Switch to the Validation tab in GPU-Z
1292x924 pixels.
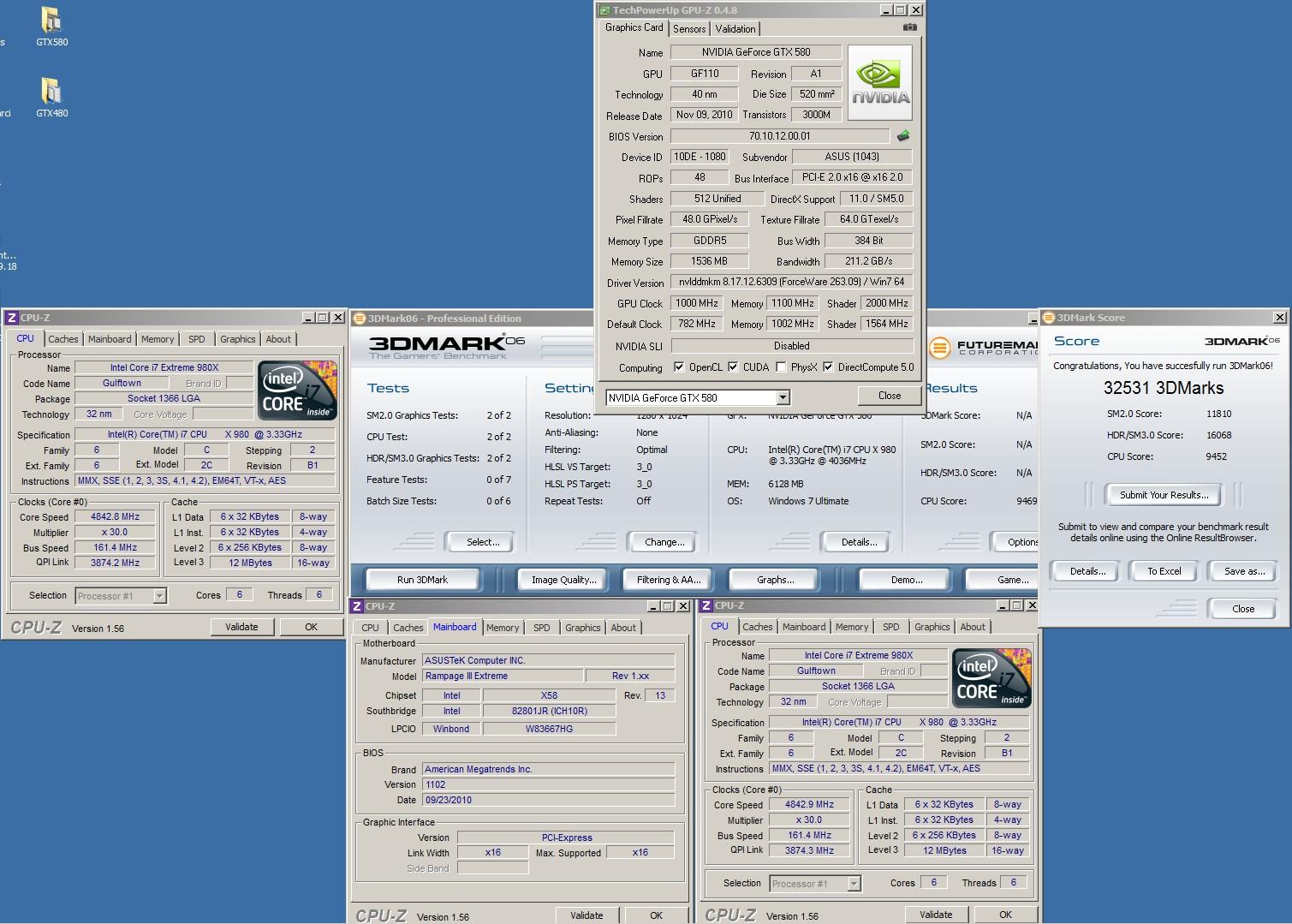(x=735, y=29)
